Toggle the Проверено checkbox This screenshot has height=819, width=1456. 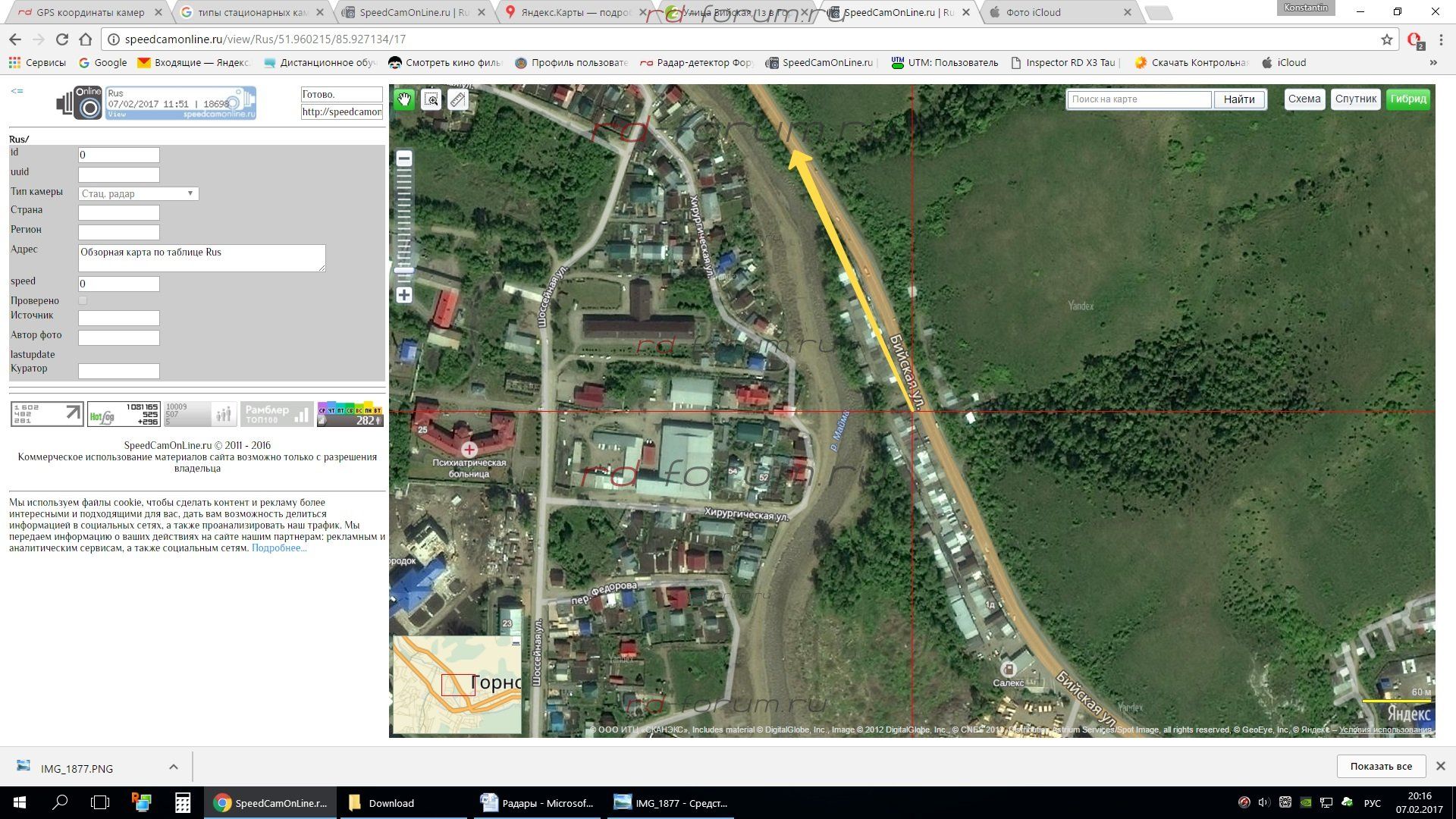(x=83, y=301)
